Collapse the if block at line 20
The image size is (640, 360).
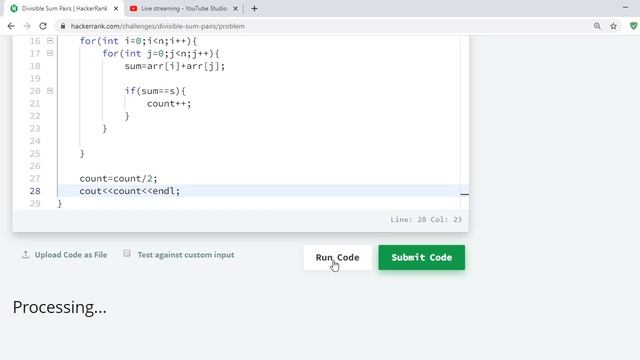(50, 91)
